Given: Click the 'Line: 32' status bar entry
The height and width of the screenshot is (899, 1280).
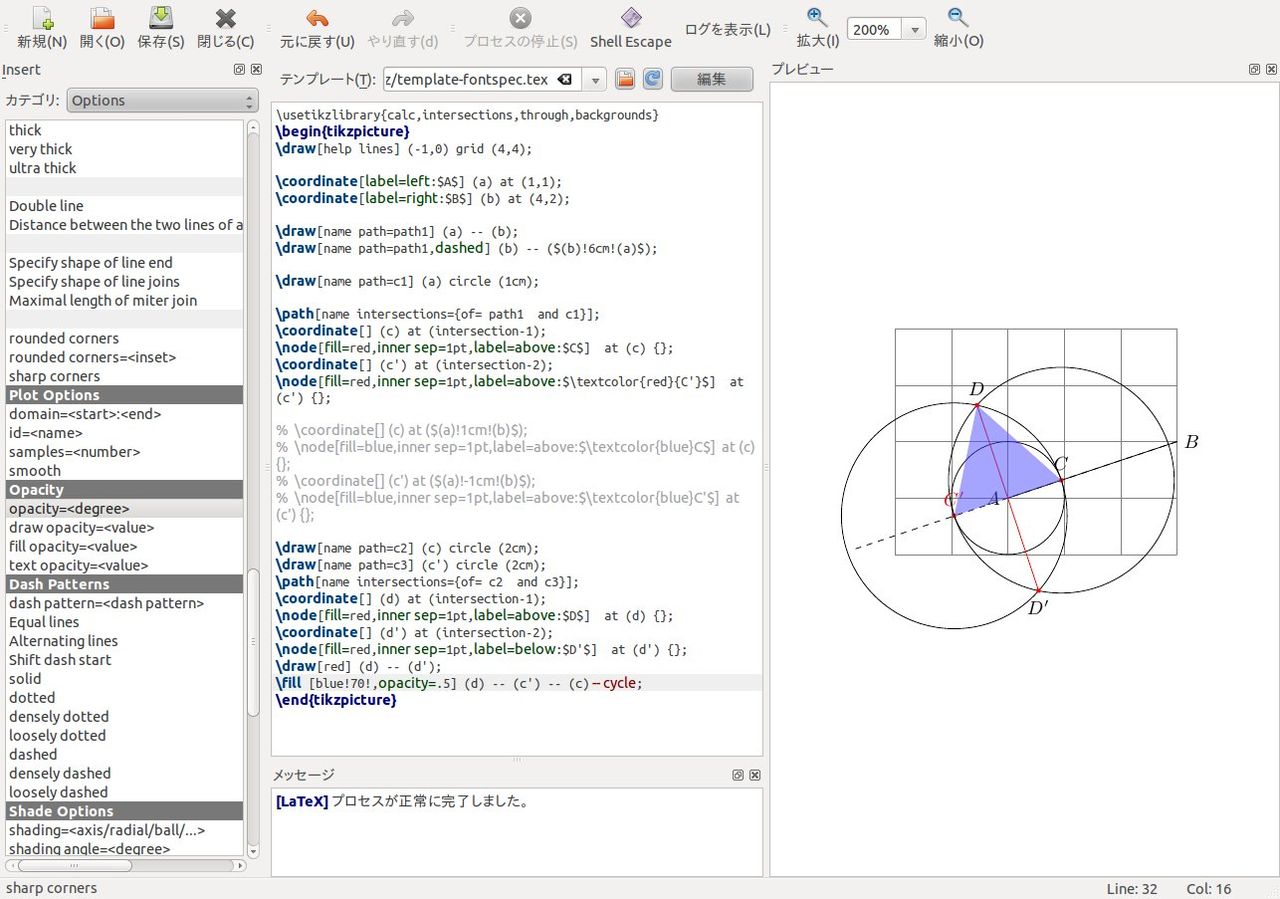Looking at the screenshot, I should (1132, 888).
